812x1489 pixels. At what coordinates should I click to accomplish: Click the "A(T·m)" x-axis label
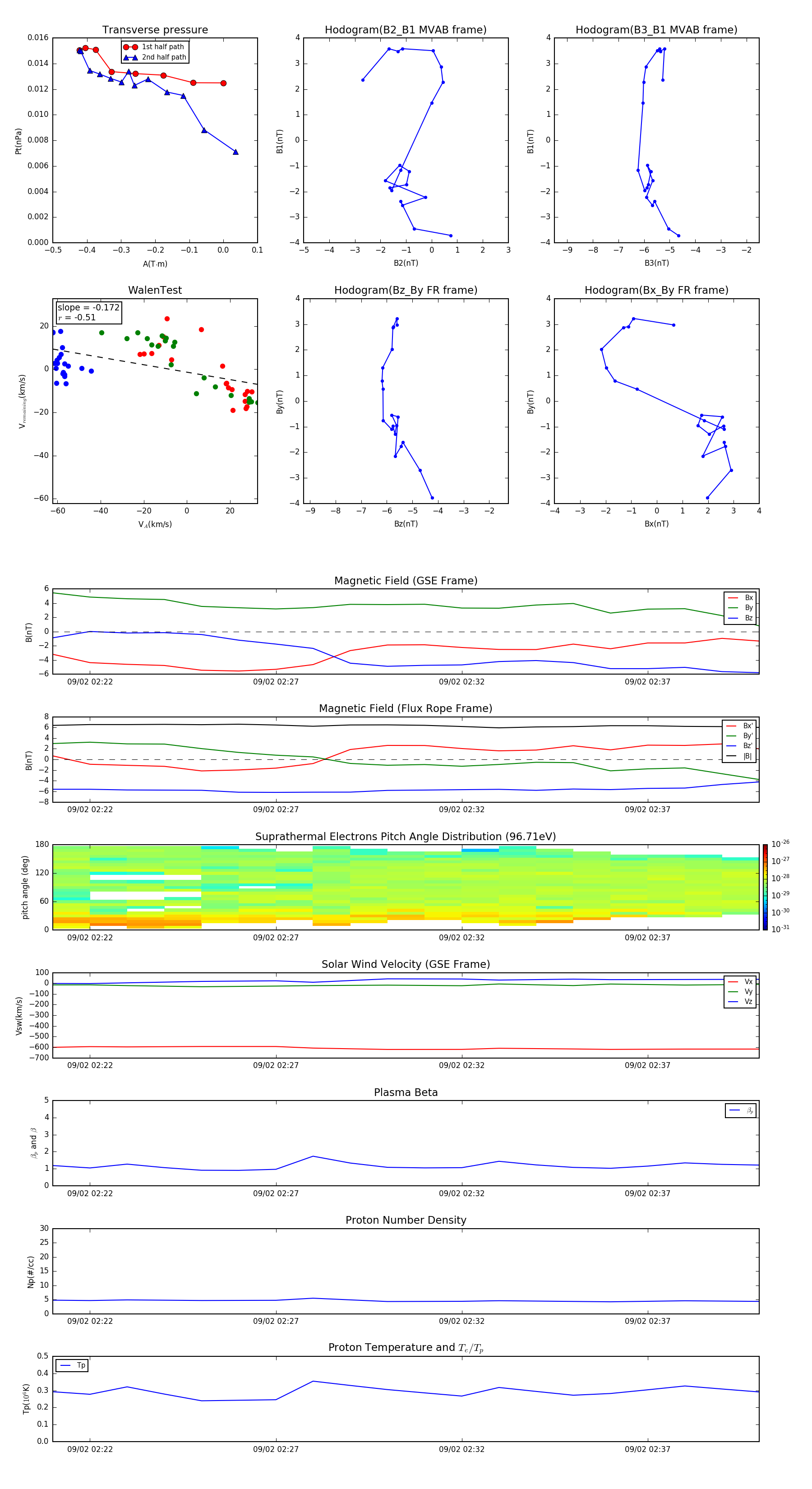click(x=155, y=264)
